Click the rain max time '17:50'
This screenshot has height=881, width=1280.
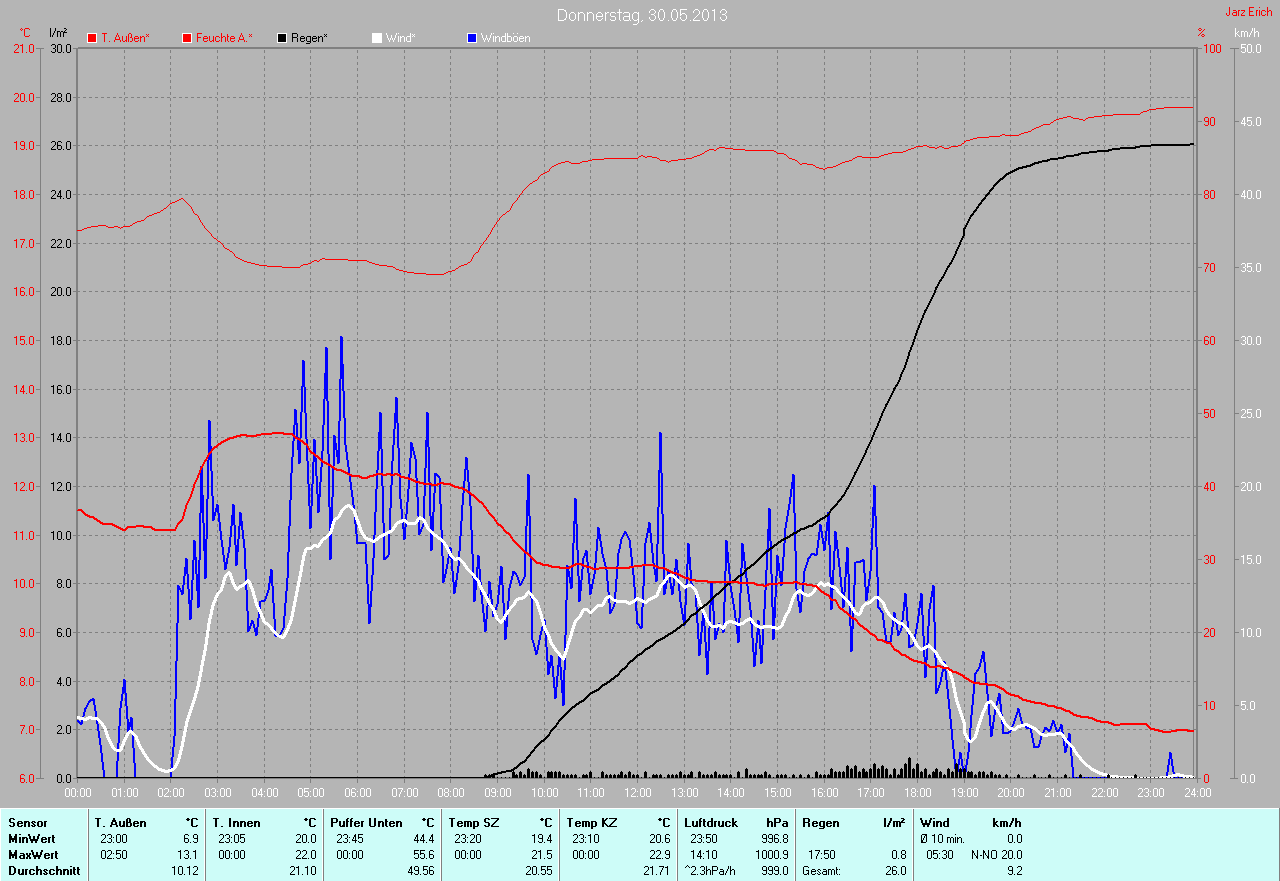823,855
